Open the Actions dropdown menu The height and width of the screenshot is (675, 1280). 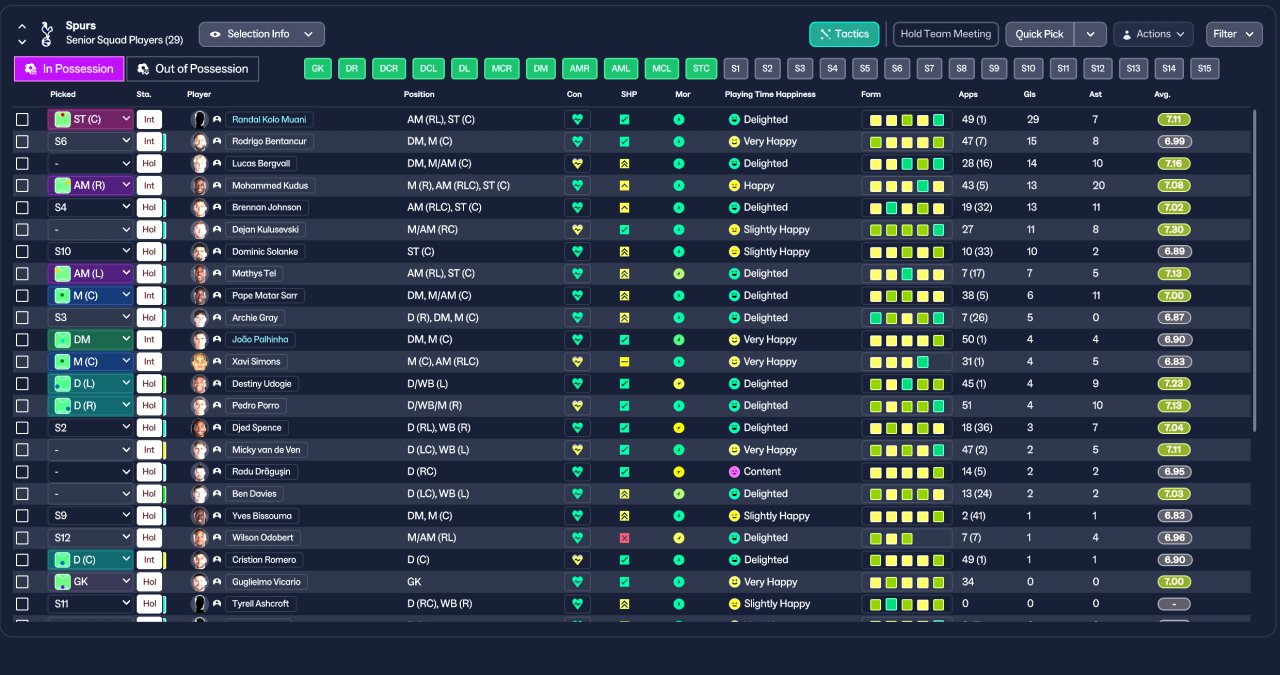pyautogui.click(x=1153, y=34)
